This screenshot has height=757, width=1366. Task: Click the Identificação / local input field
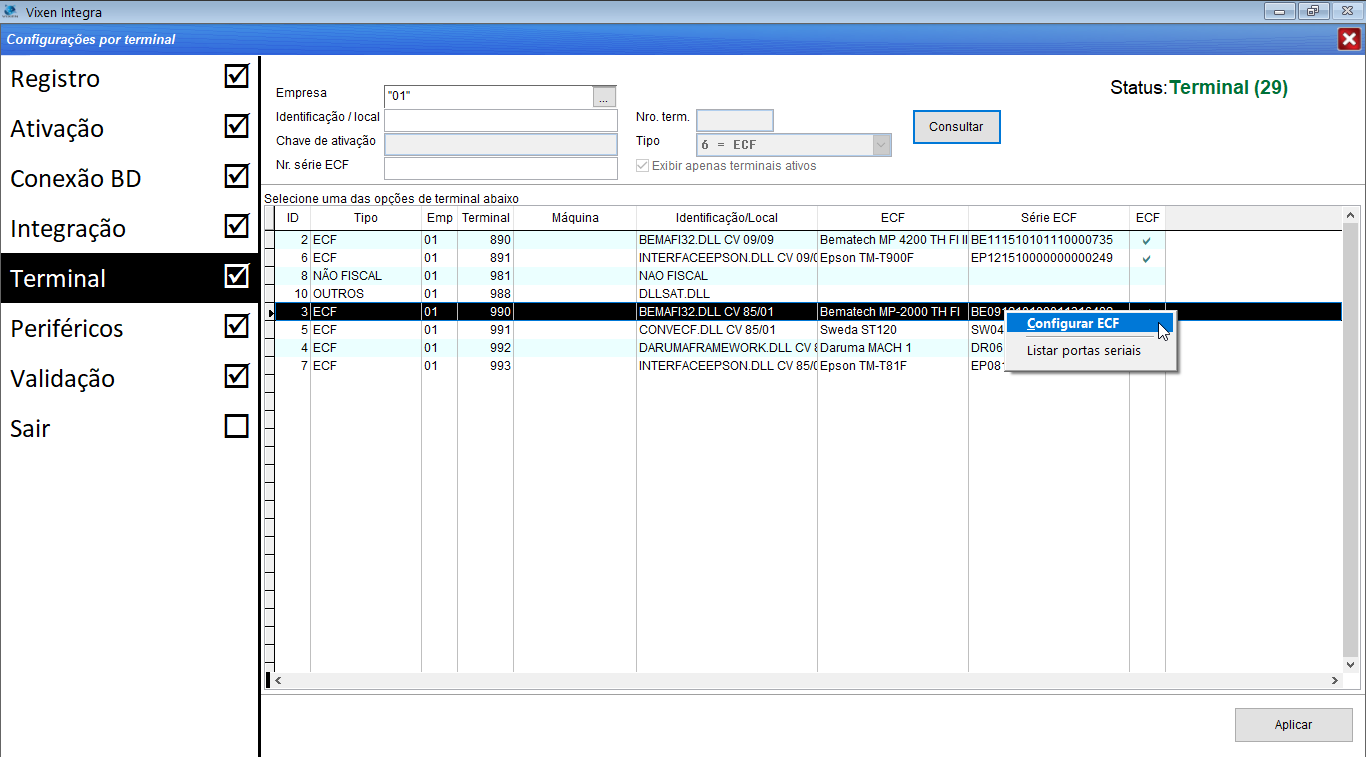pyautogui.click(x=500, y=120)
